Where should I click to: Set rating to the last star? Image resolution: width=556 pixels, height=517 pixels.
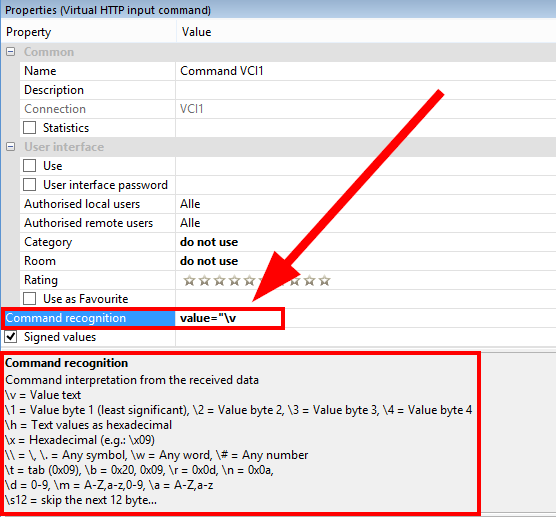[x=324, y=281]
